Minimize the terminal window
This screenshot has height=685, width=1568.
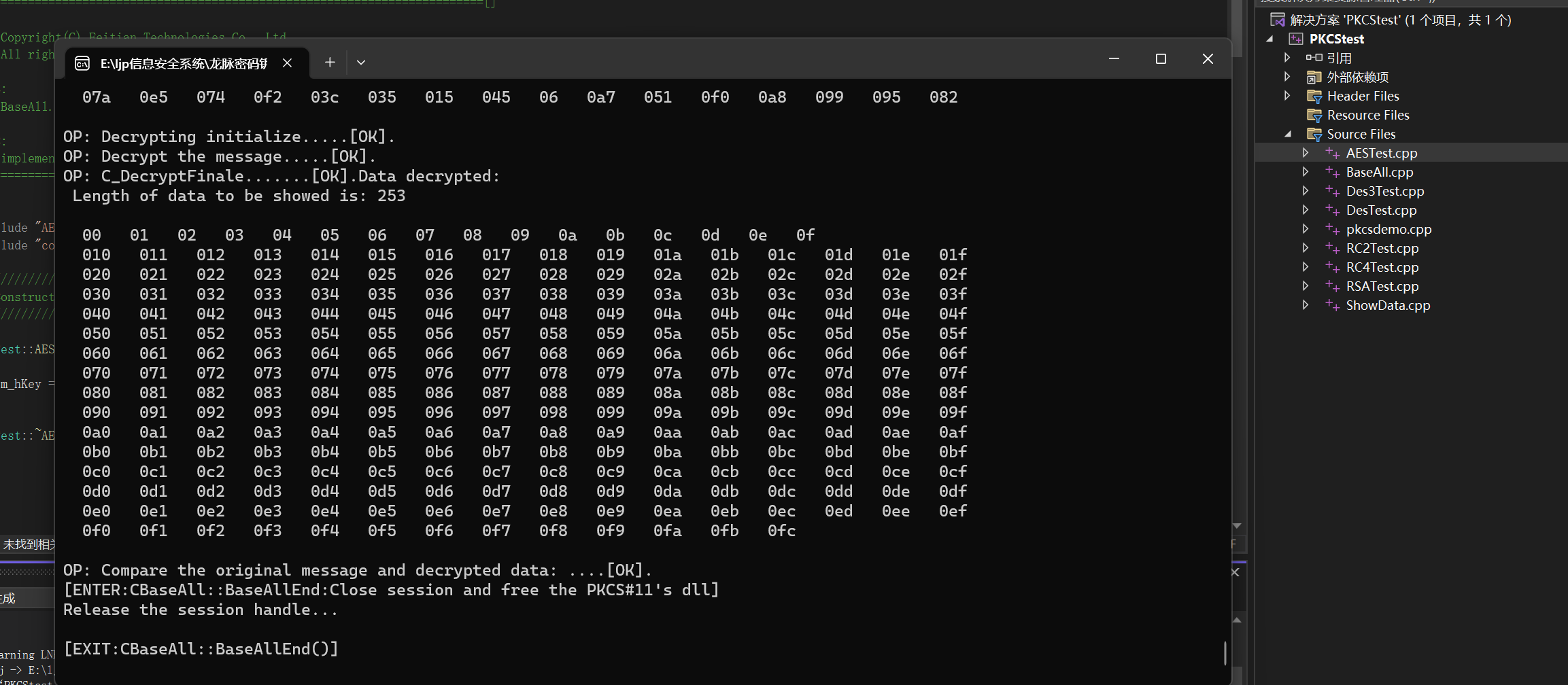[1114, 59]
